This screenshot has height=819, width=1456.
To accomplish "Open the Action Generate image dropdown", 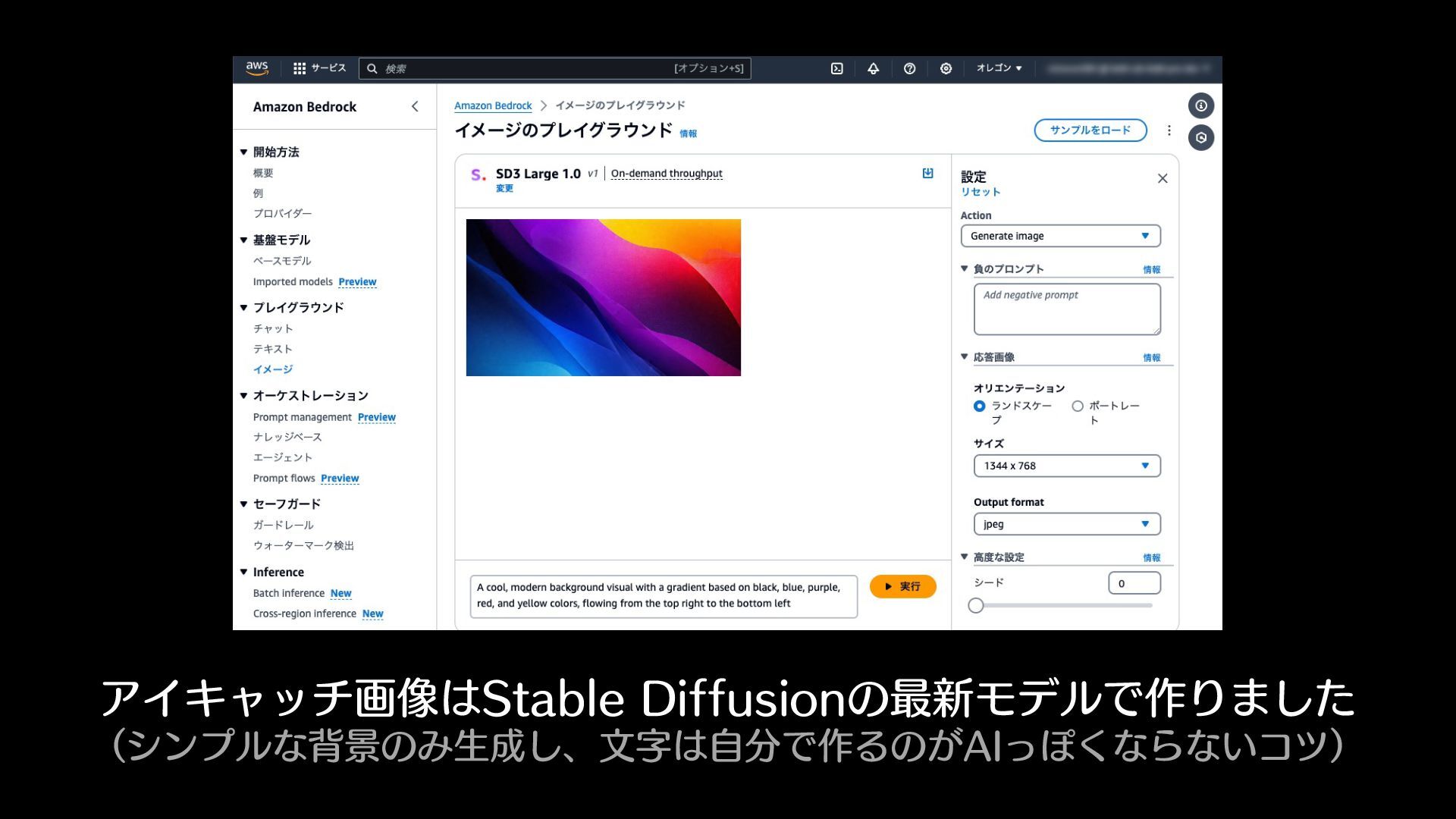I will click(1060, 236).
